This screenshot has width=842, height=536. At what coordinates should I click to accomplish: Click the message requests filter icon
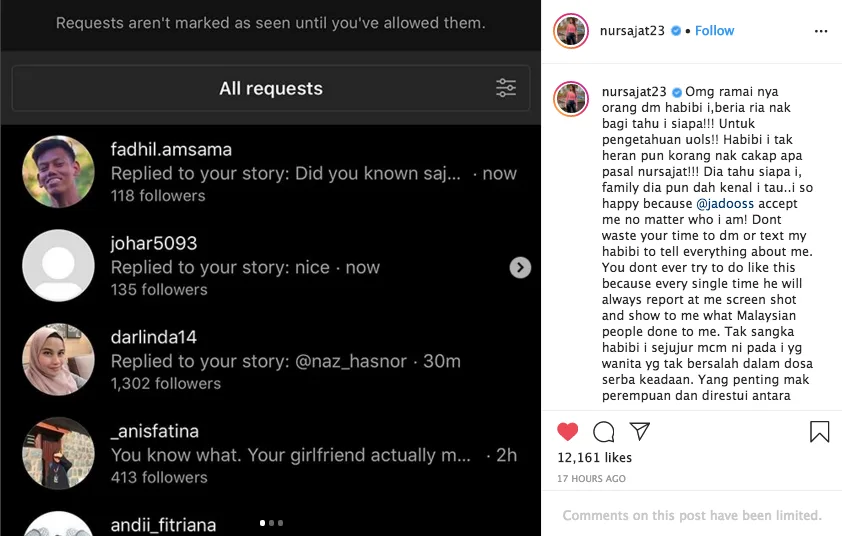[x=506, y=88]
